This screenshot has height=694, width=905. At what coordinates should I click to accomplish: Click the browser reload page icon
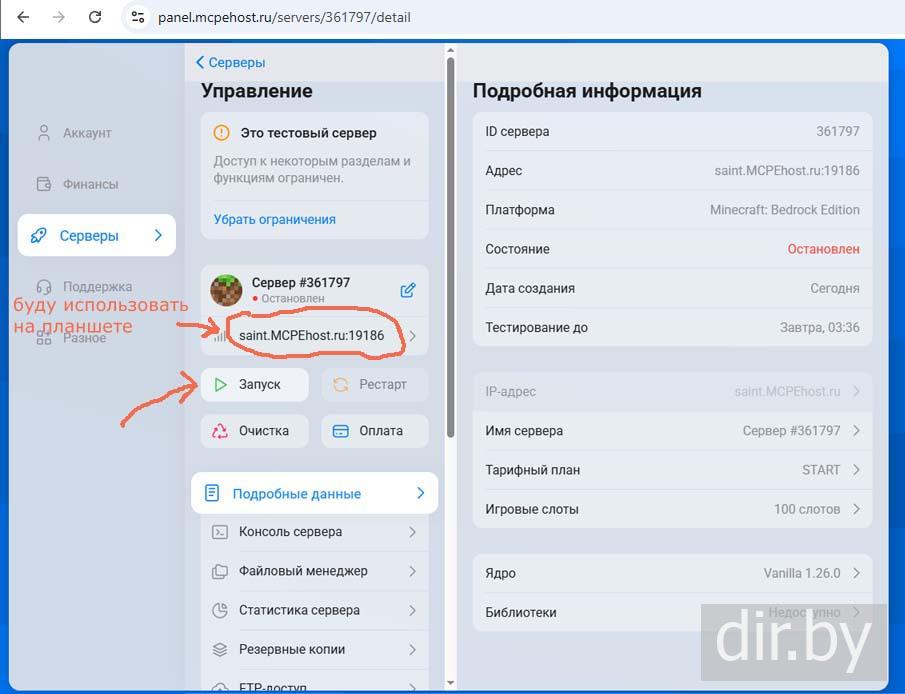(95, 17)
